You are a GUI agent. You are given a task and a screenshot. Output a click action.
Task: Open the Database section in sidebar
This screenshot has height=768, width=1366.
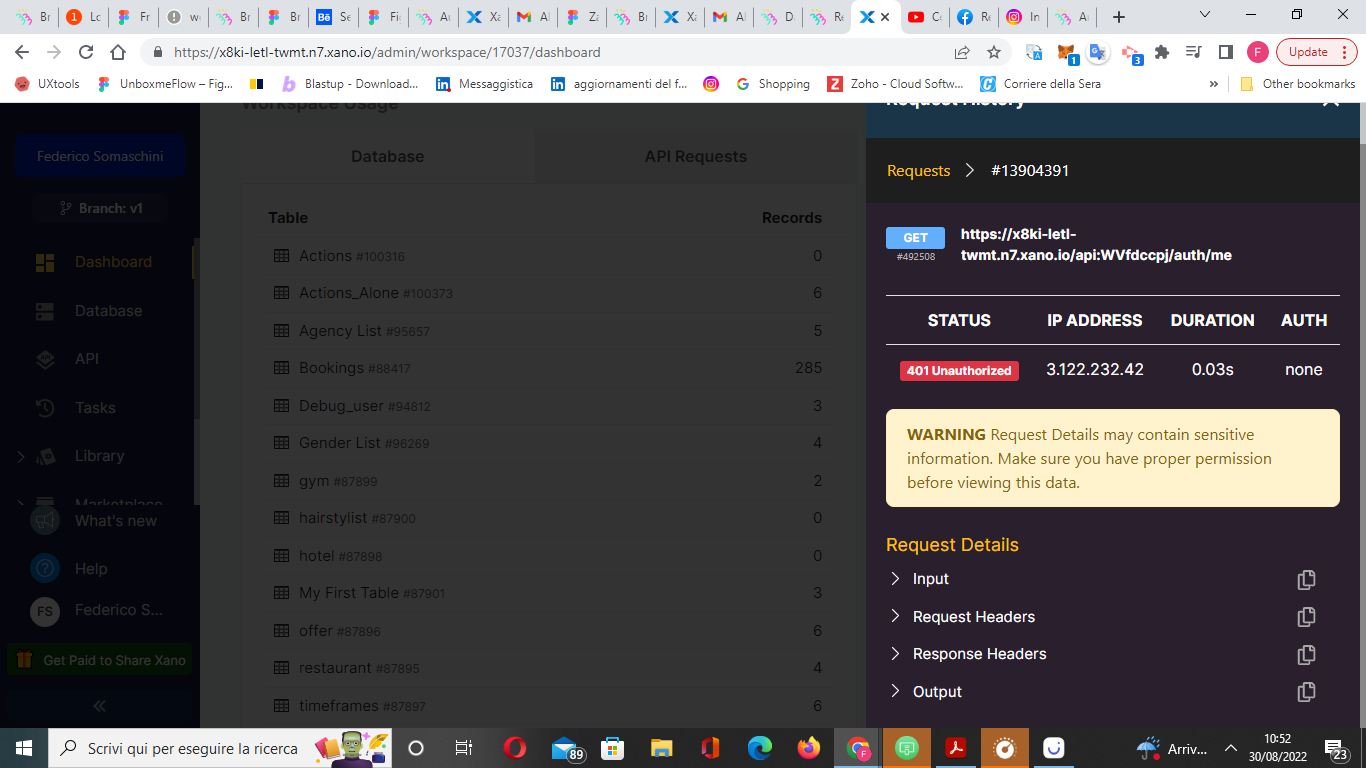click(108, 311)
